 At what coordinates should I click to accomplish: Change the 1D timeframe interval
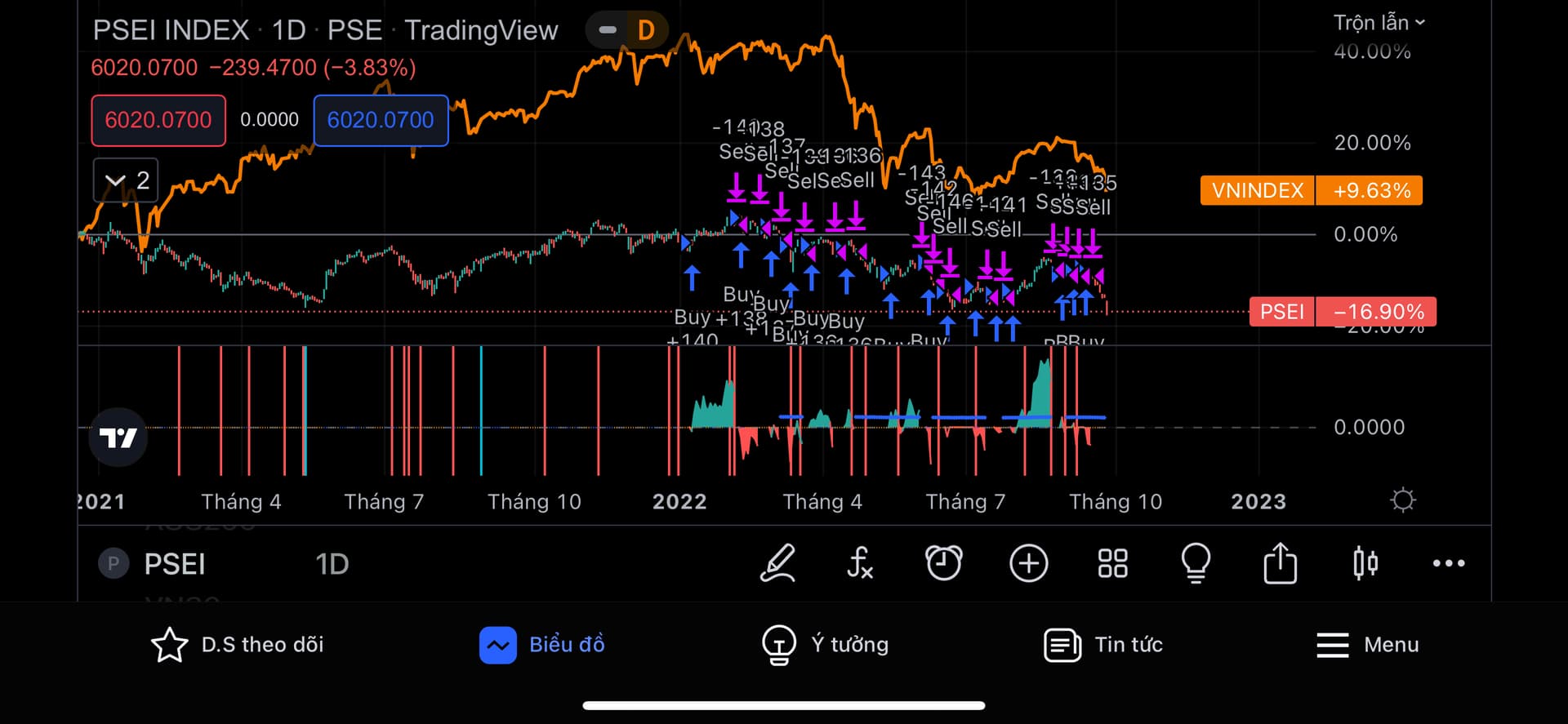point(332,564)
